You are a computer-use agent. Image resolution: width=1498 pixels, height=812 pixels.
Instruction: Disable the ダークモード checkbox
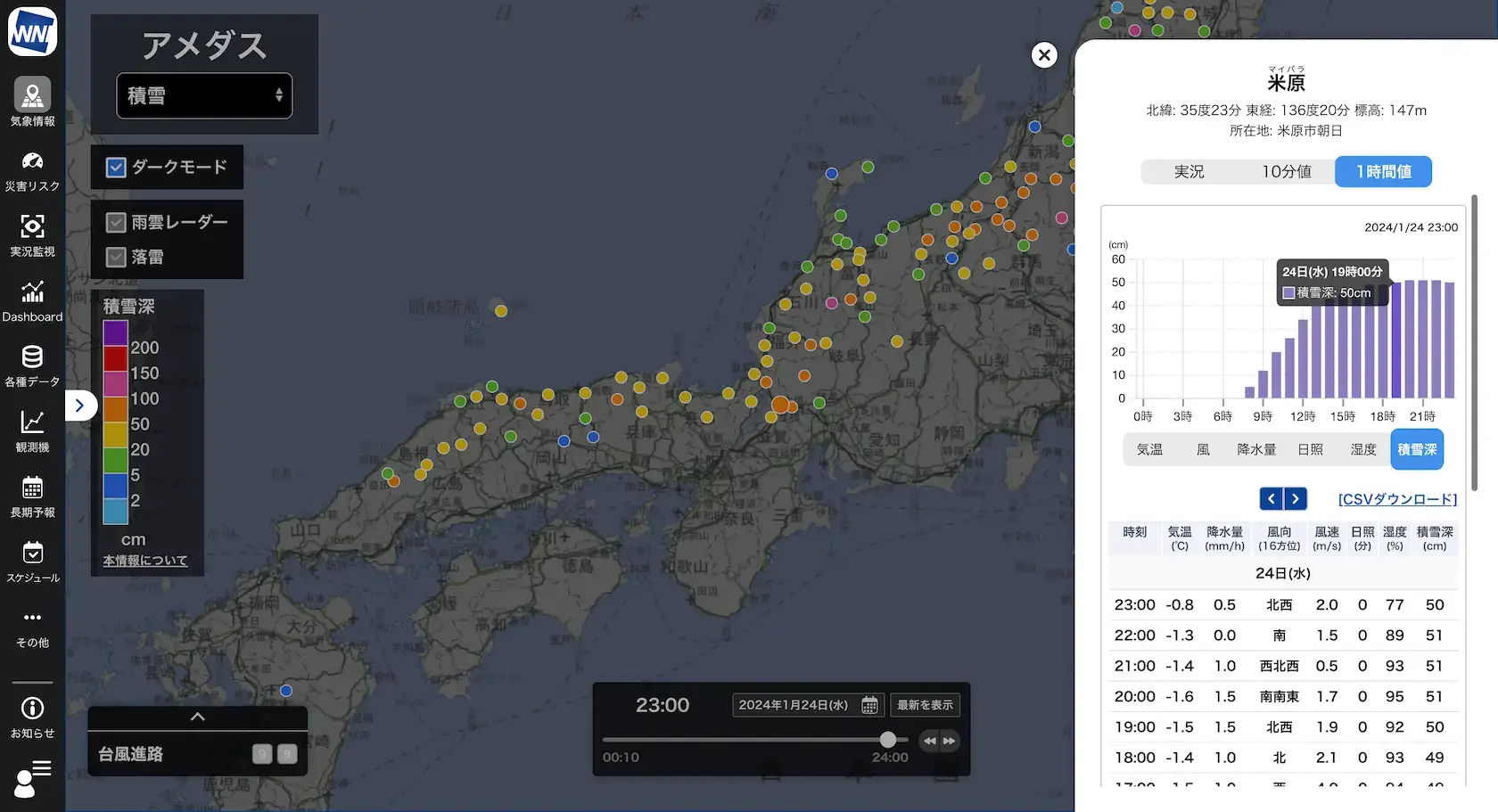(x=116, y=168)
